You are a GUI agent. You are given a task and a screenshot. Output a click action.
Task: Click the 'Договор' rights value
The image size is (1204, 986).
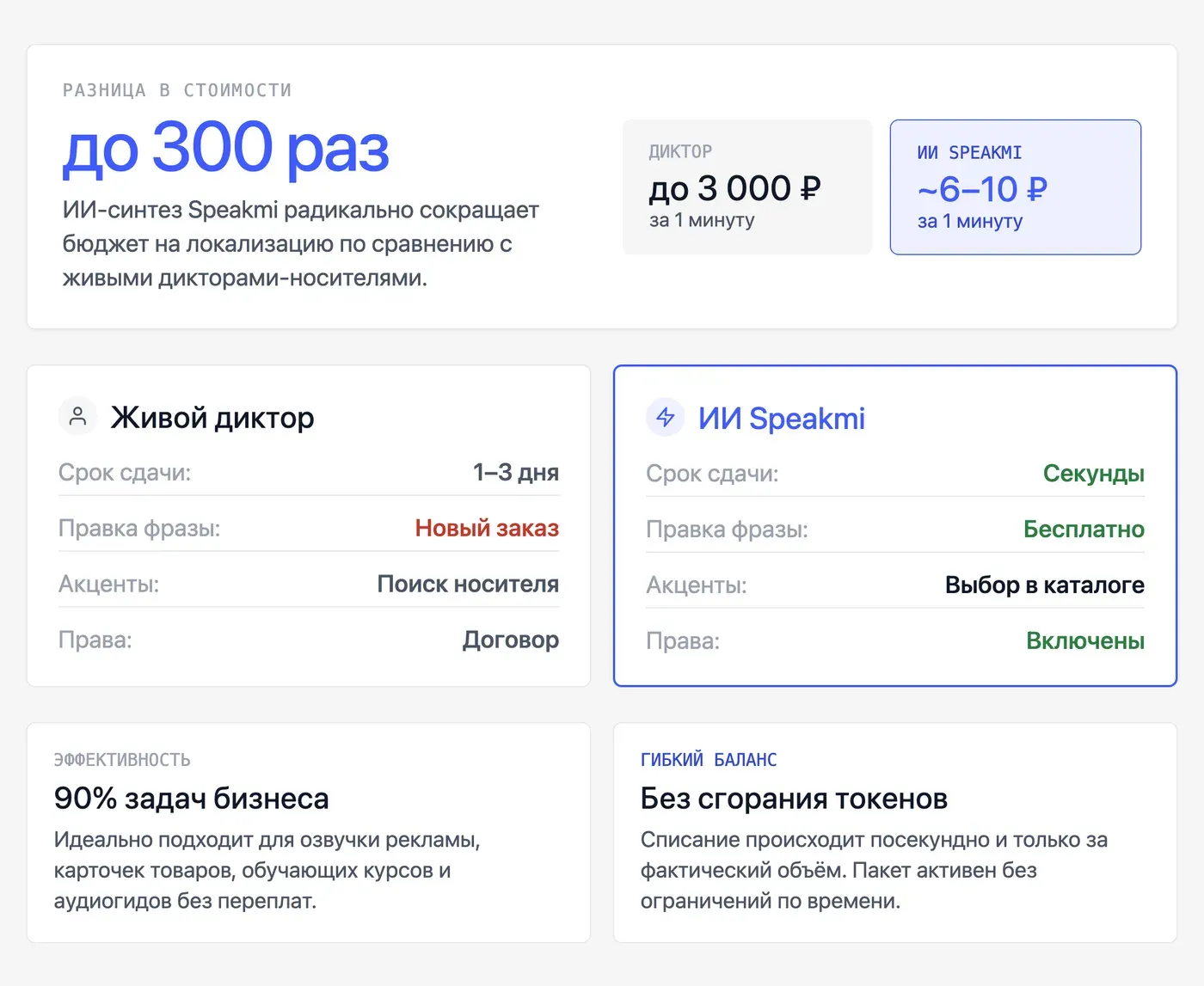pos(511,640)
